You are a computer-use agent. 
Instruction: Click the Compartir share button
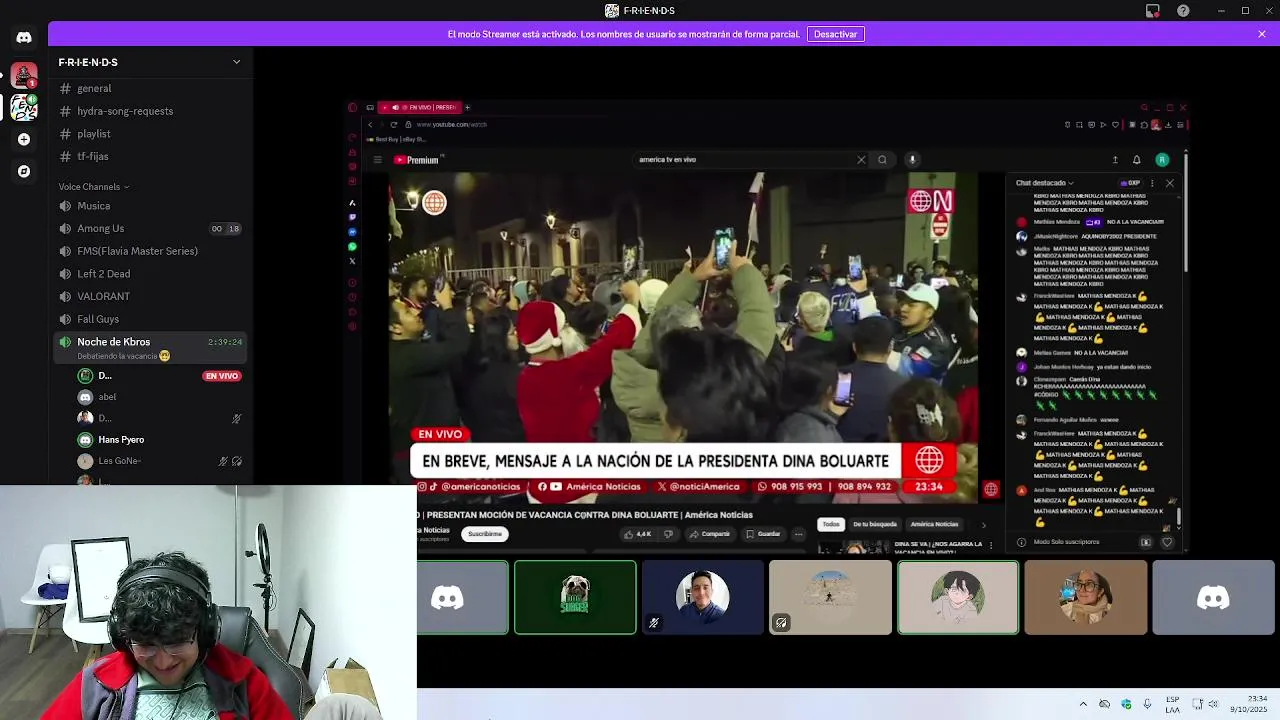click(710, 534)
